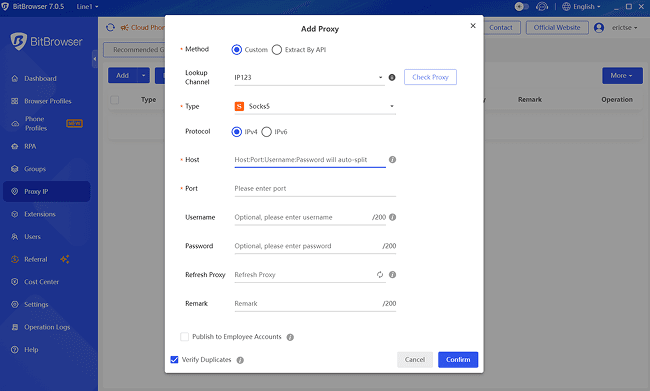This screenshot has width=650, height=391.
Task: Open the Type Socks5 dropdown
Action: [315, 107]
